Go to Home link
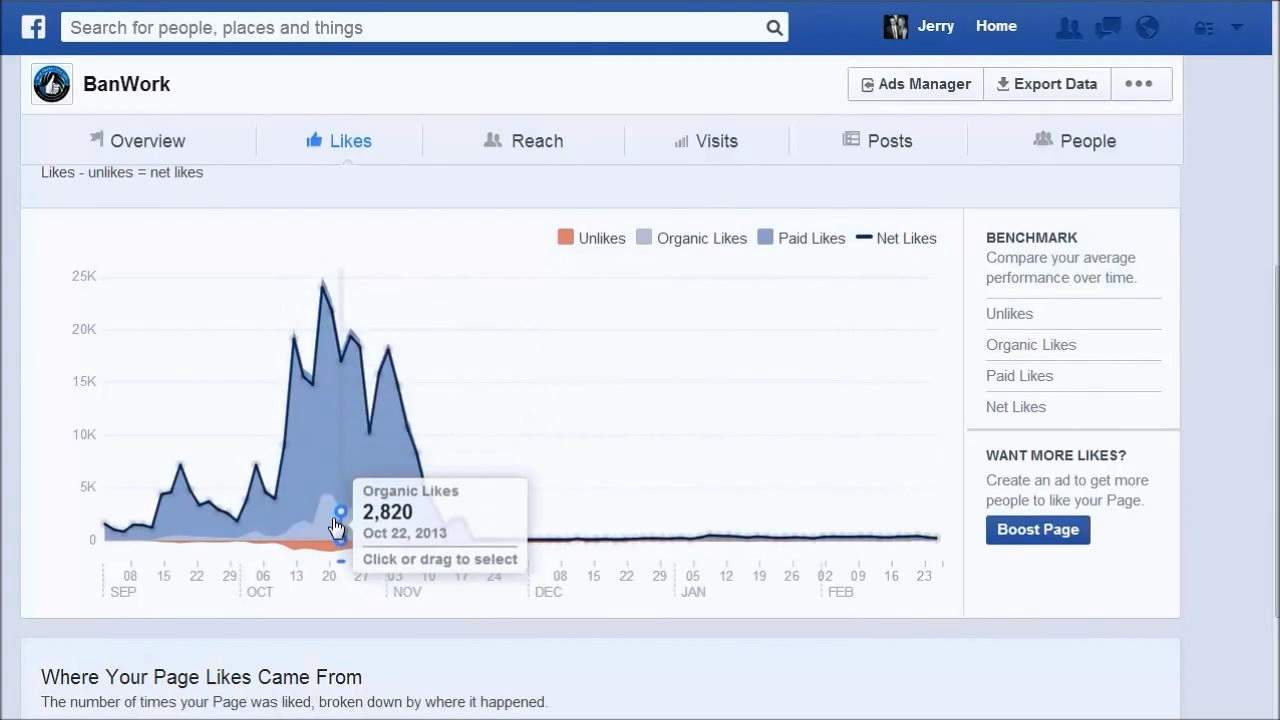The image size is (1280, 720). (x=996, y=27)
